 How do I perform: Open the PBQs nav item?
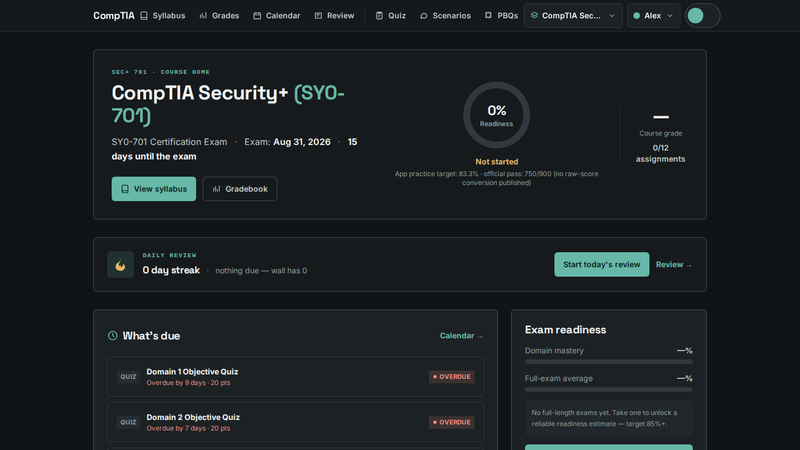(x=502, y=16)
